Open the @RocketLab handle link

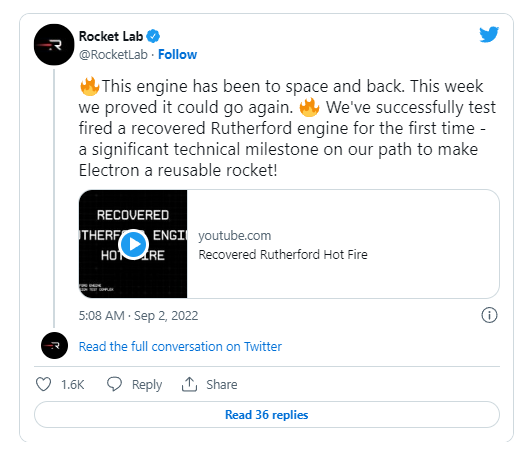(113, 55)
